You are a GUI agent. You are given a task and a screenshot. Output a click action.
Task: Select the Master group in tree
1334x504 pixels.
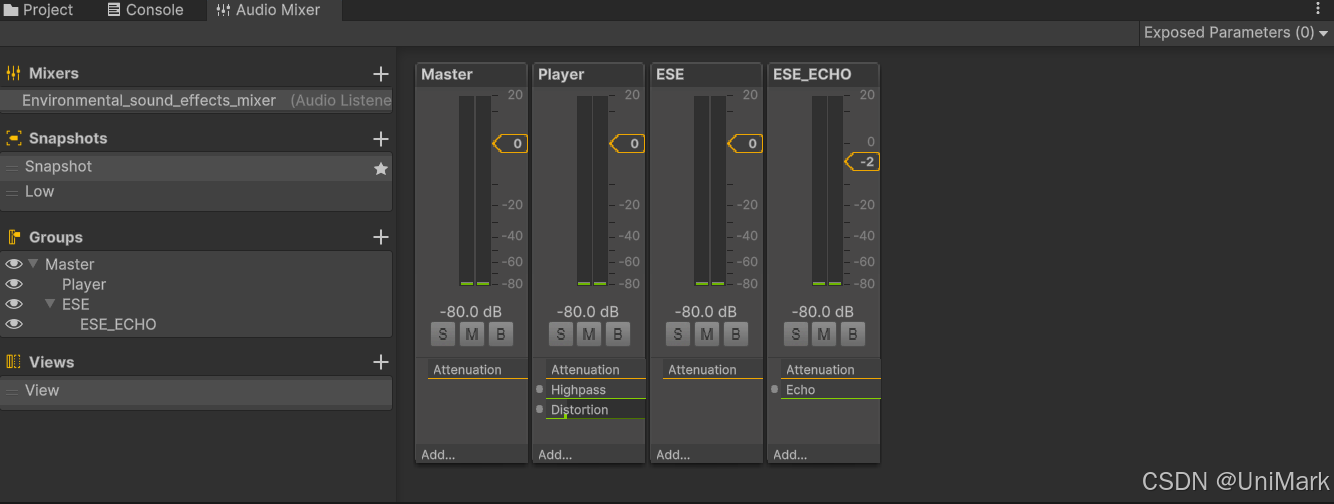70,264
